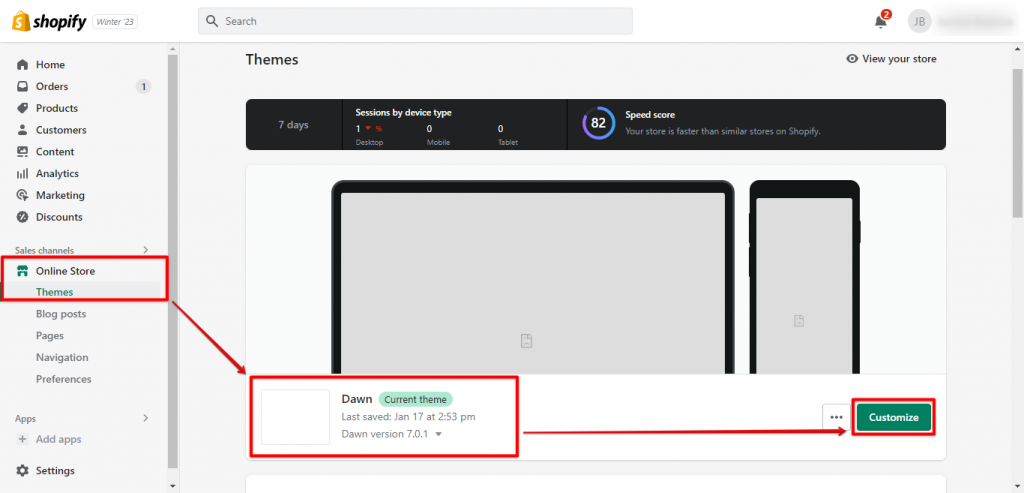Image resolution: width=1024 pixels, height=493 pixels.
Task: Click the Home sidebar icon
Action: coord(23,65)
